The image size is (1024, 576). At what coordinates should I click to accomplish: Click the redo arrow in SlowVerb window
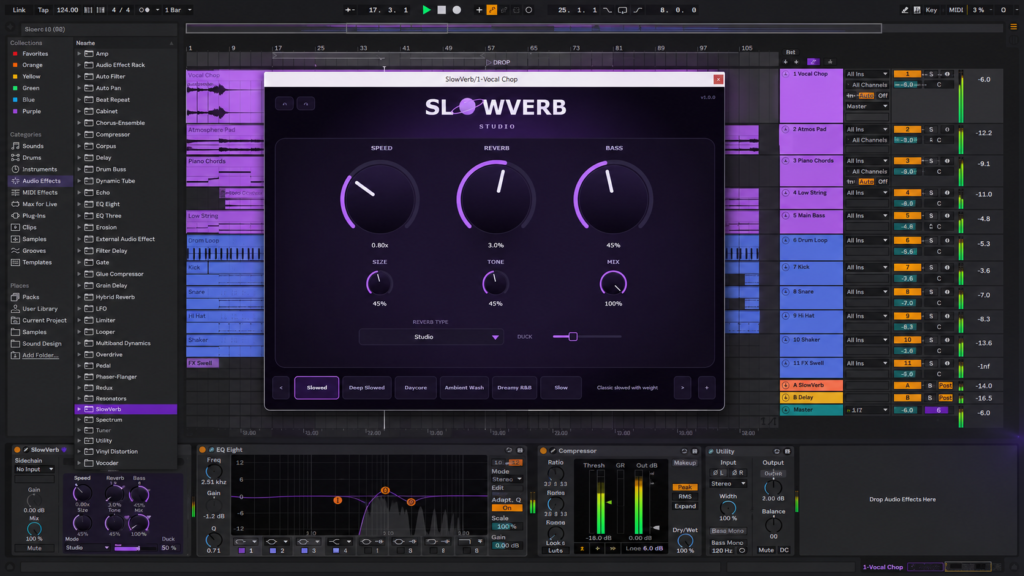(x=306, y=103)
